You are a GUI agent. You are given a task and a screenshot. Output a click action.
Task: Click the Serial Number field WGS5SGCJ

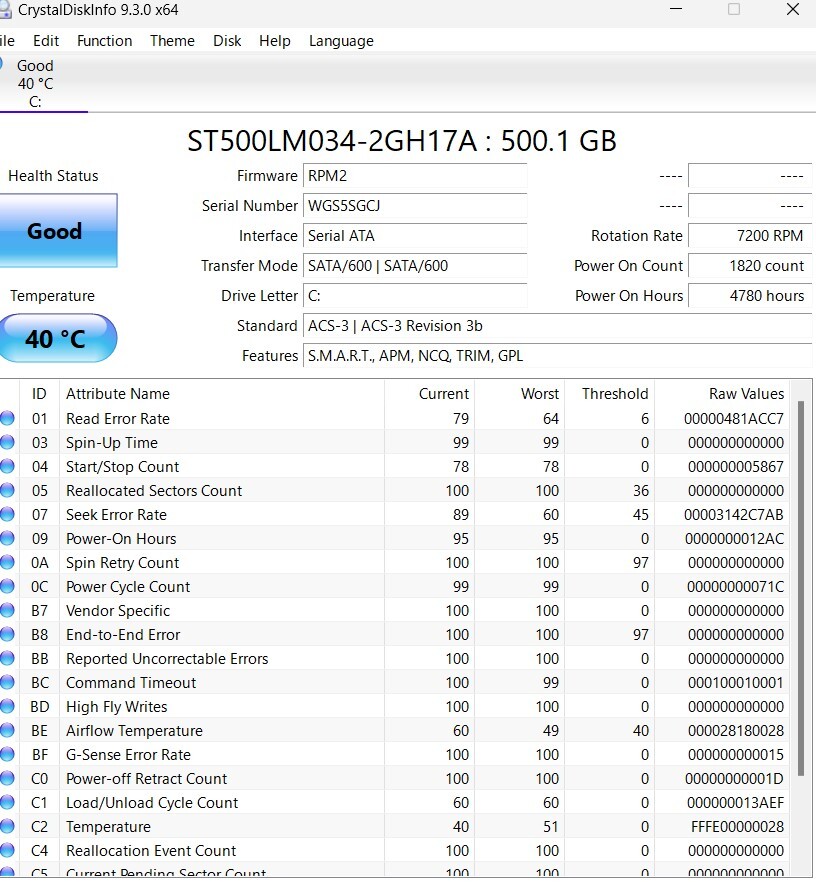414,206
